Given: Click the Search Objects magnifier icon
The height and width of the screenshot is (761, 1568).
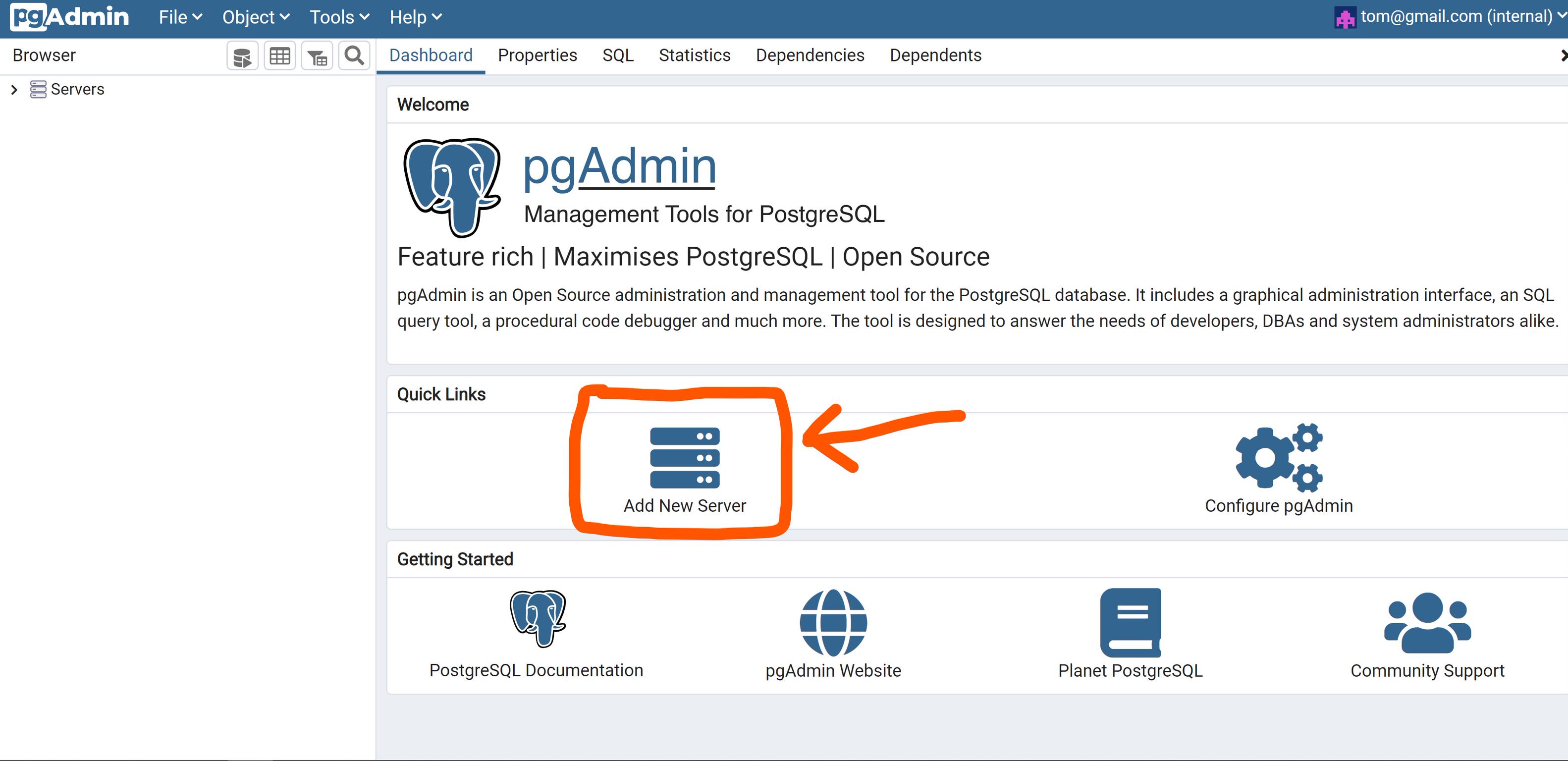Looking at the screenshot, I should tap(354, 56).
